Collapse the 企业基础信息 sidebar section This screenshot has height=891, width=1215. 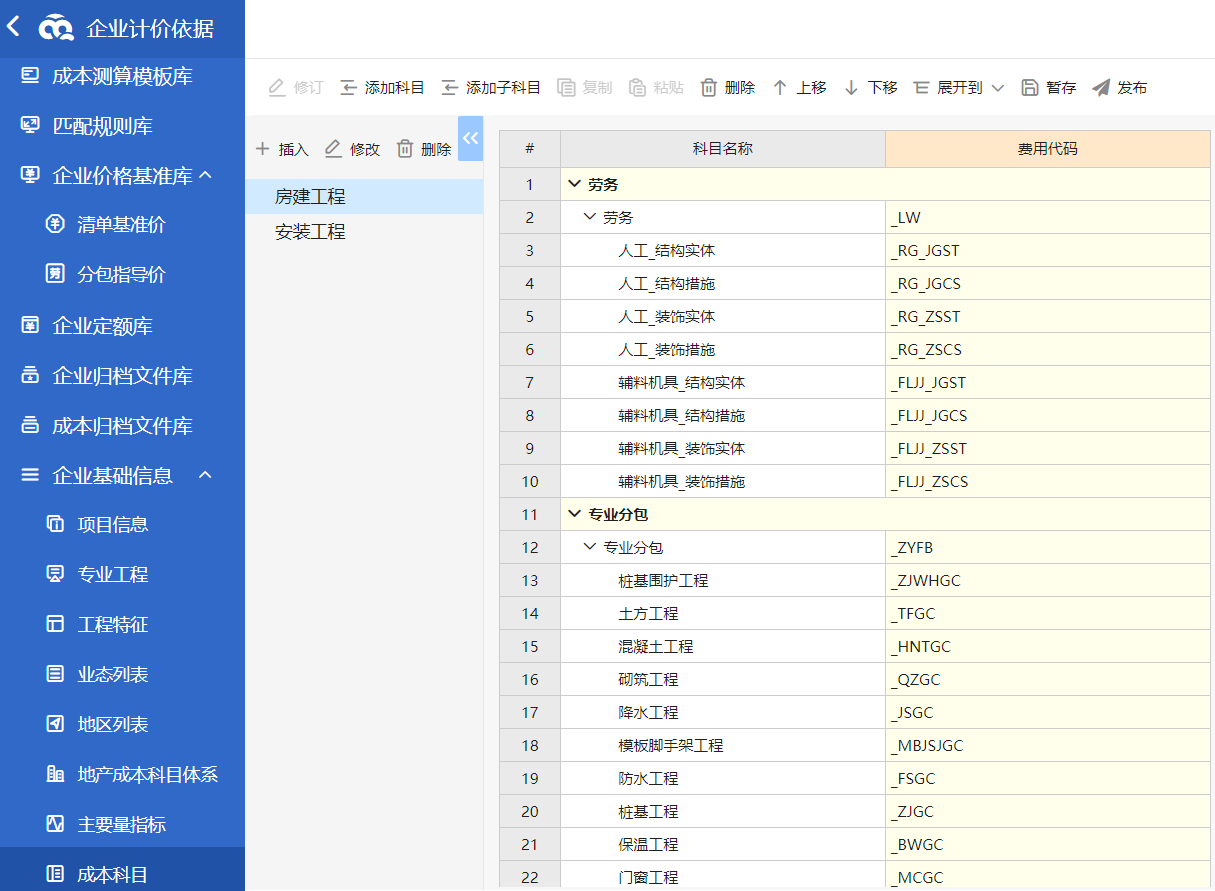pyautogui.click(x=206, y=475)
